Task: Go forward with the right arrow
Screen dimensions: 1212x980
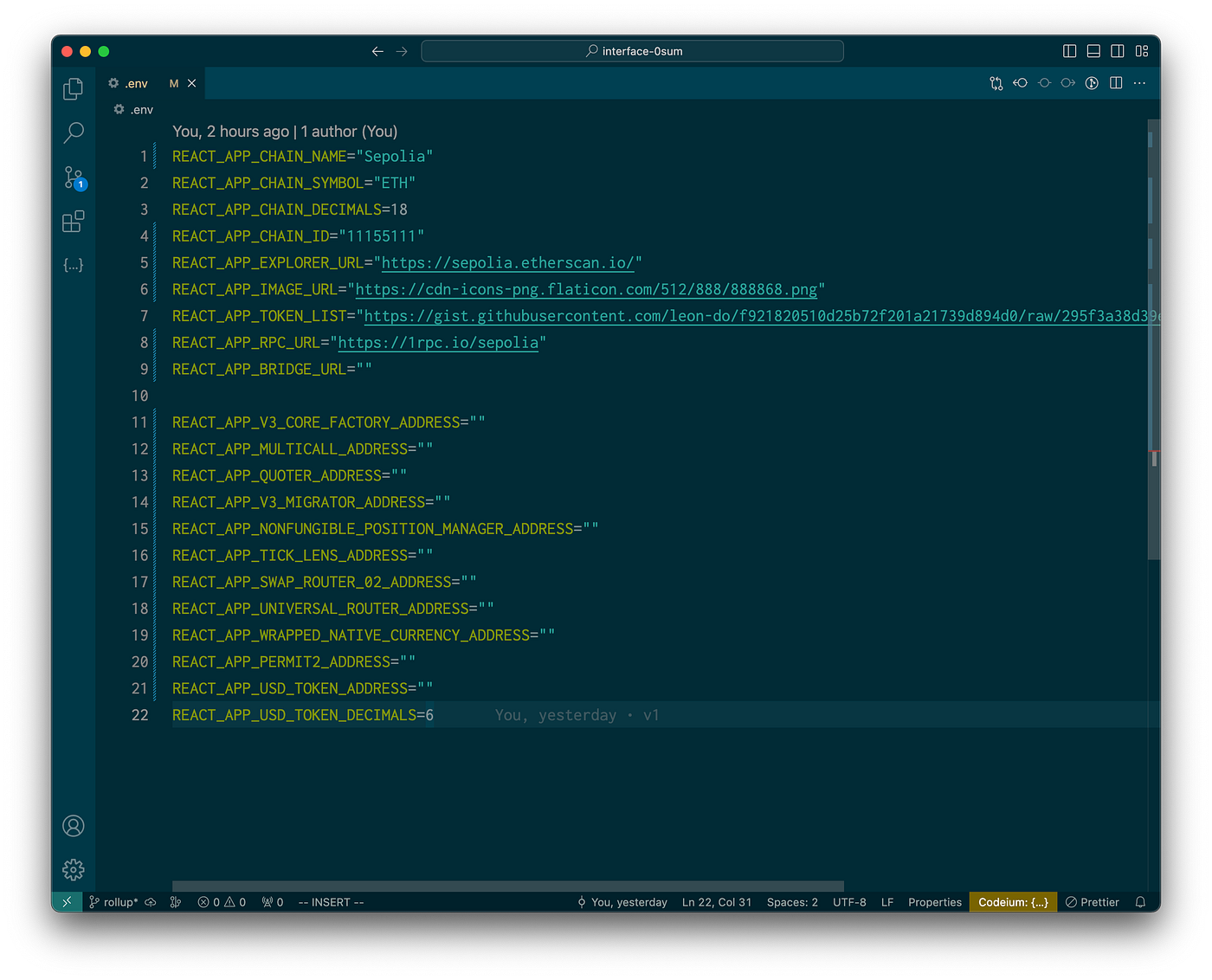Action: 402,51
